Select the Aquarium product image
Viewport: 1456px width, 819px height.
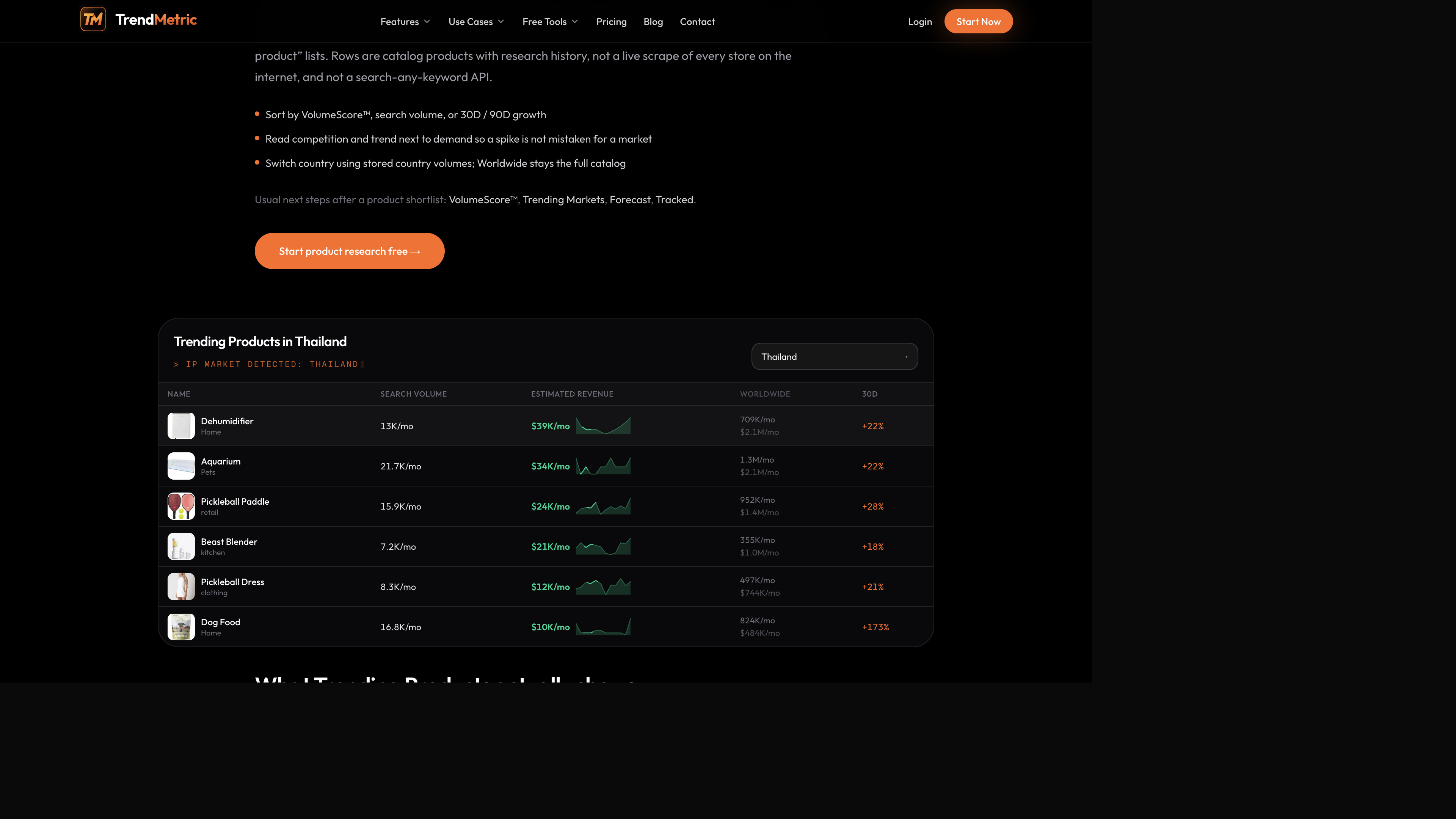coord(181,466)
